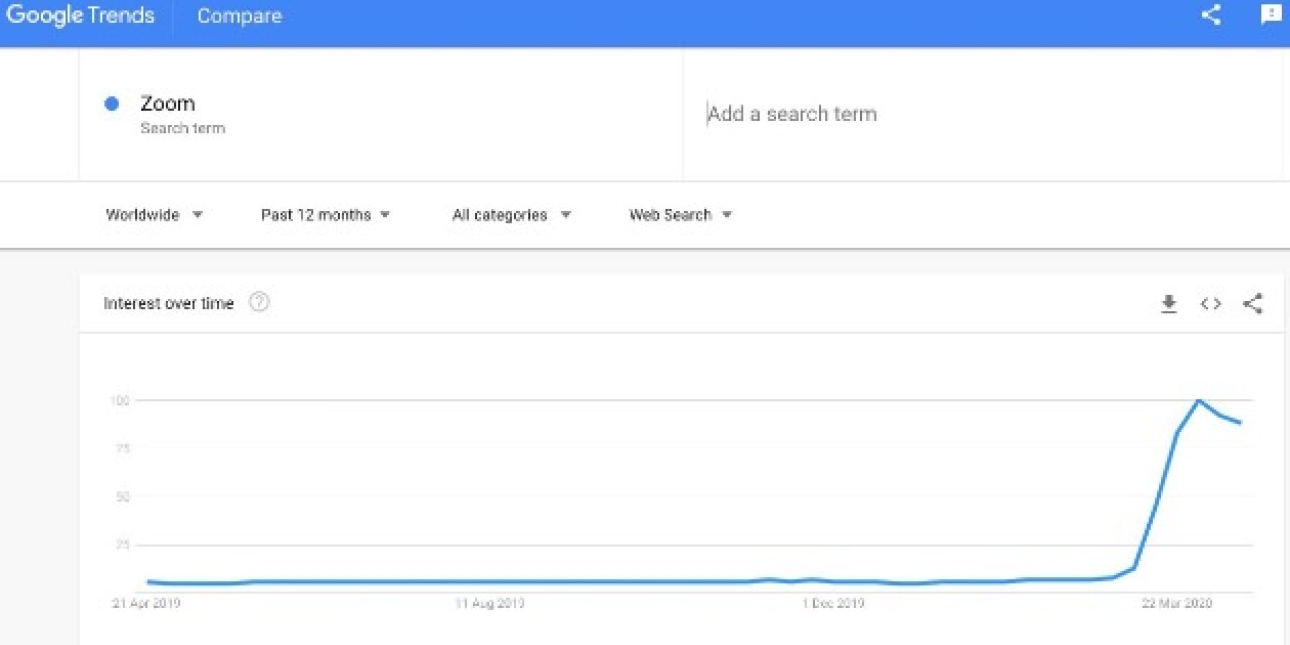Image resolution: width=1290 pixels, height=645 pixels.
Task: Click the Google Trends logo
Action: (x=80, y=16)
